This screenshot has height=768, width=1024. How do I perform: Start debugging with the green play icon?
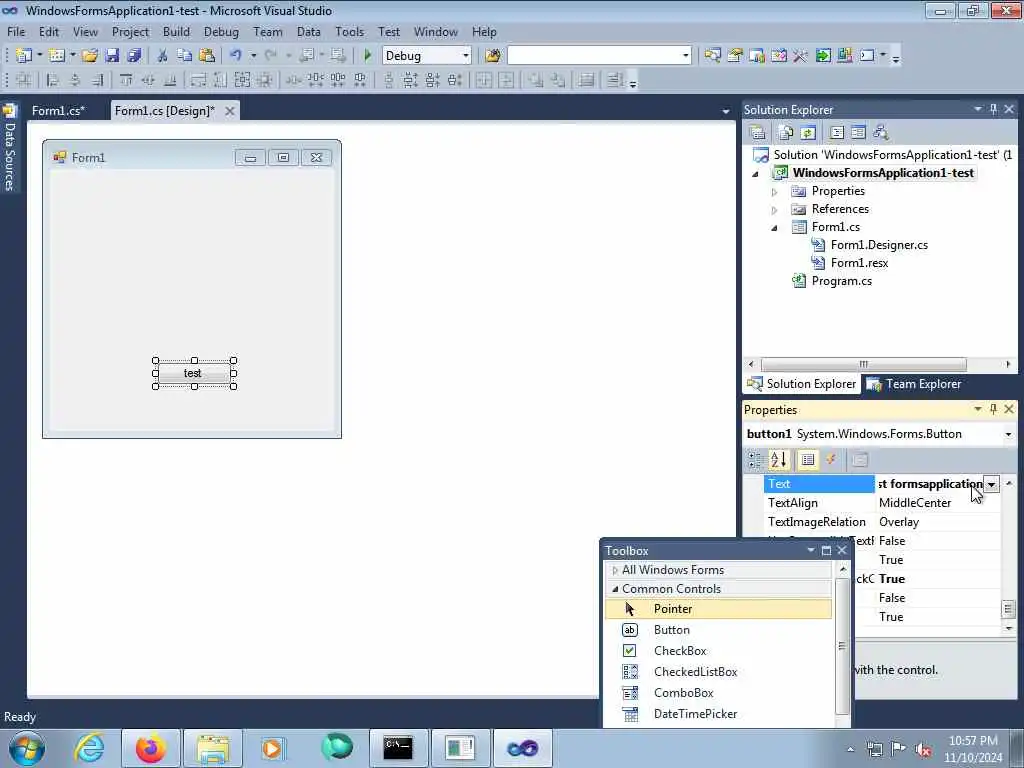tap(367, 56)
